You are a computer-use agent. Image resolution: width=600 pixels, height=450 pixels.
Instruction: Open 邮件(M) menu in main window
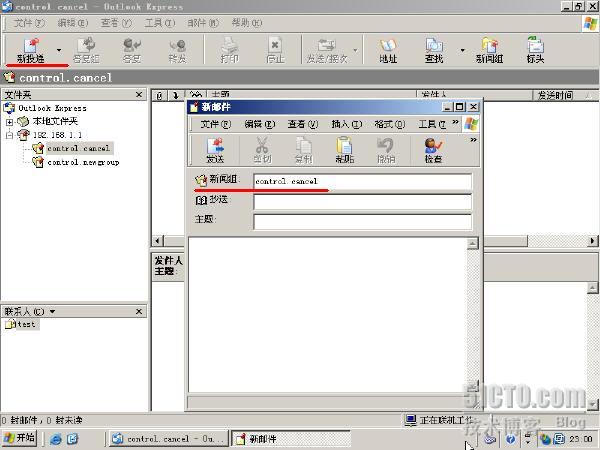click(203, 23)
